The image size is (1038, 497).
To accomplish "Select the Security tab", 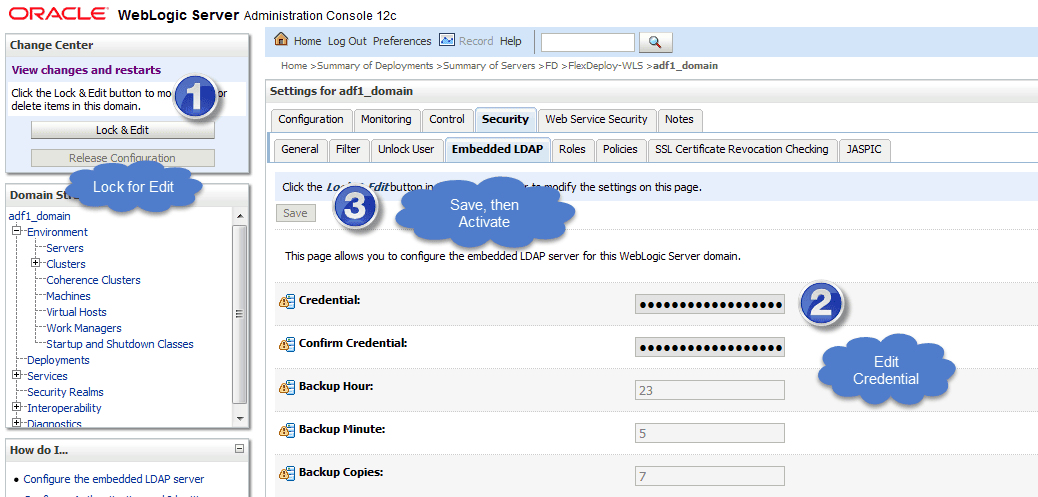I will click(505, 120).
